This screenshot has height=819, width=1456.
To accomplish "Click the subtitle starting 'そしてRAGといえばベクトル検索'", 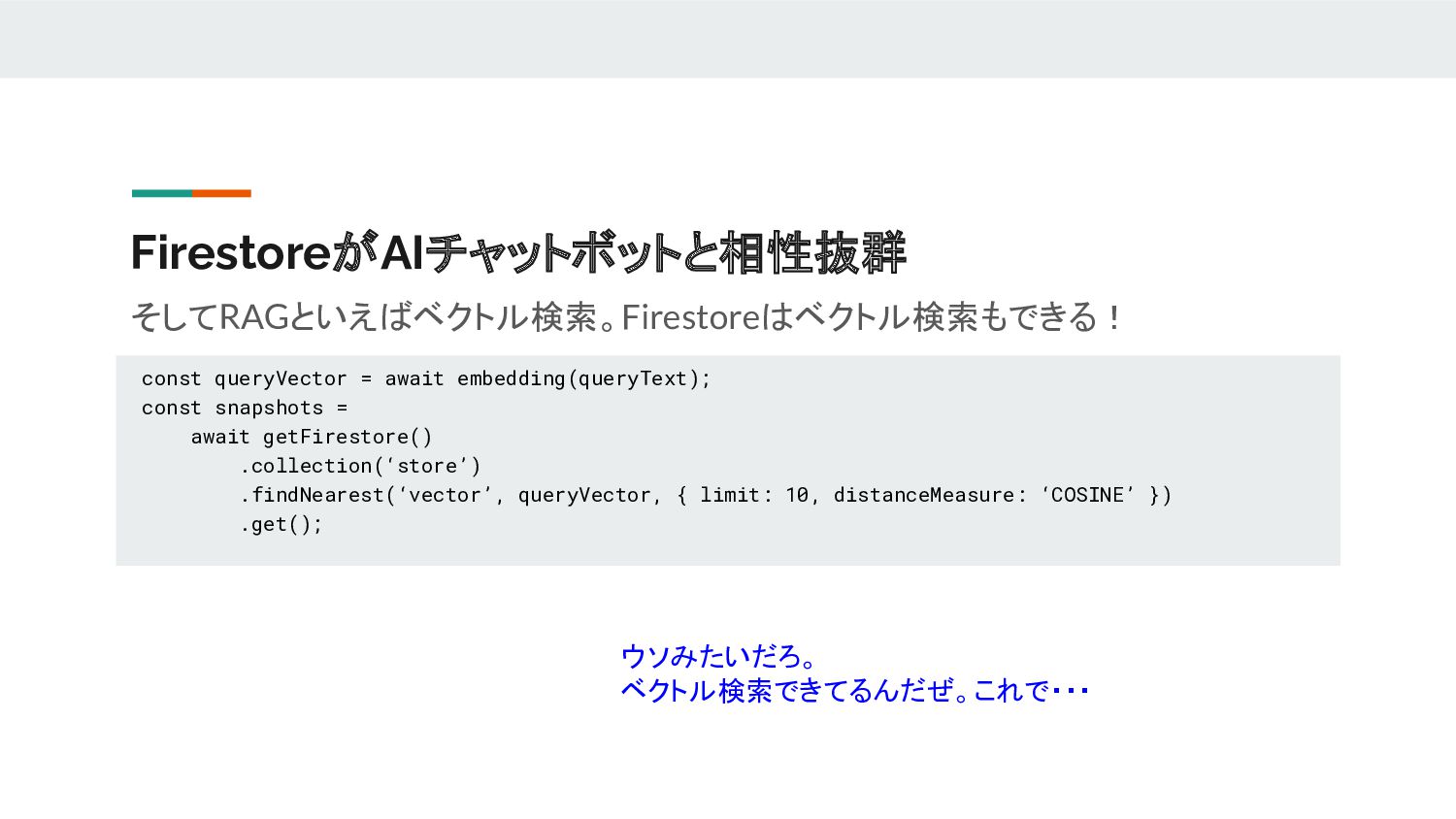I will pyautogui.click(x=627, y=317).
